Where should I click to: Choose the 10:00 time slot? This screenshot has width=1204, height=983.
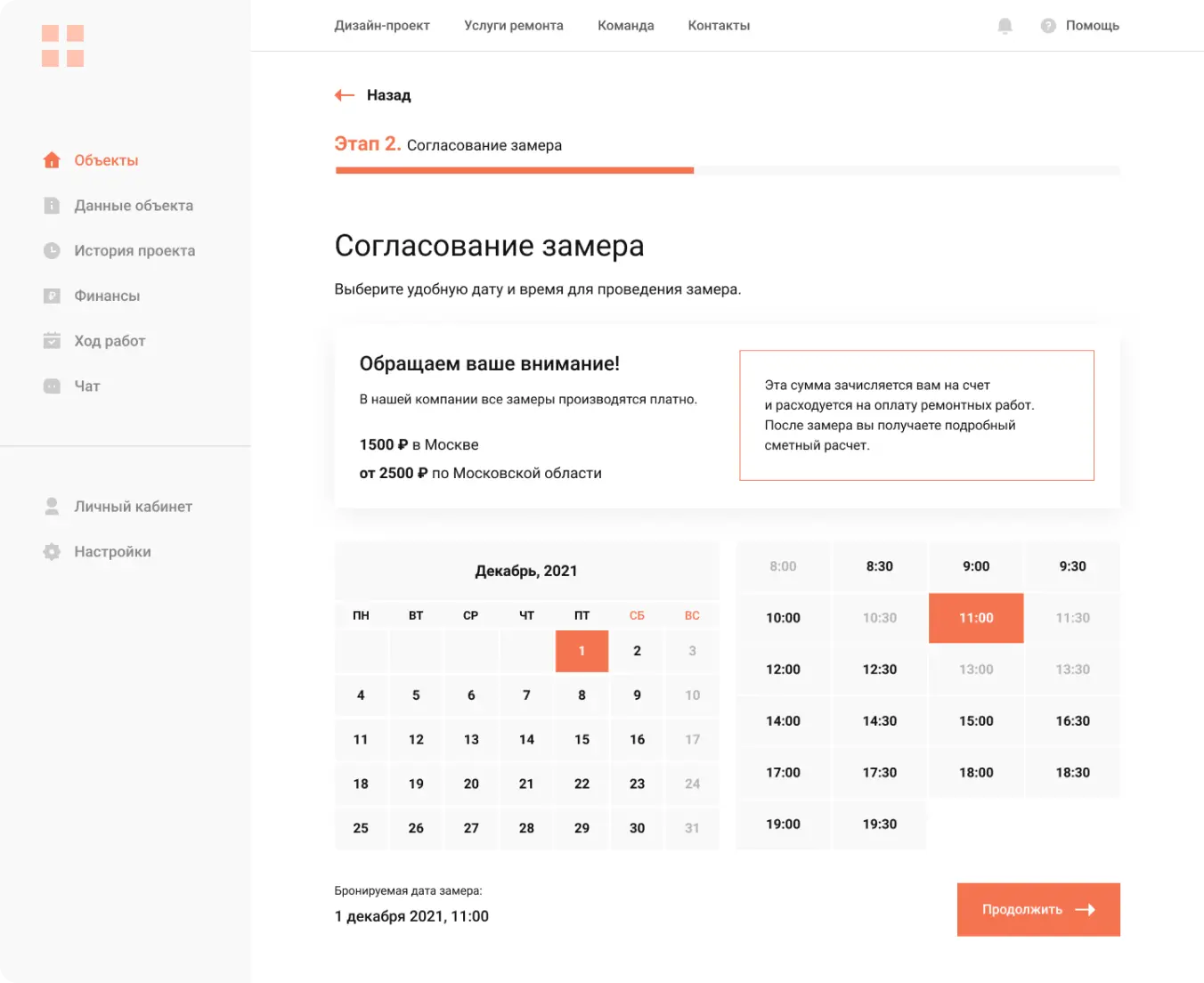click(x=783, y=618)
